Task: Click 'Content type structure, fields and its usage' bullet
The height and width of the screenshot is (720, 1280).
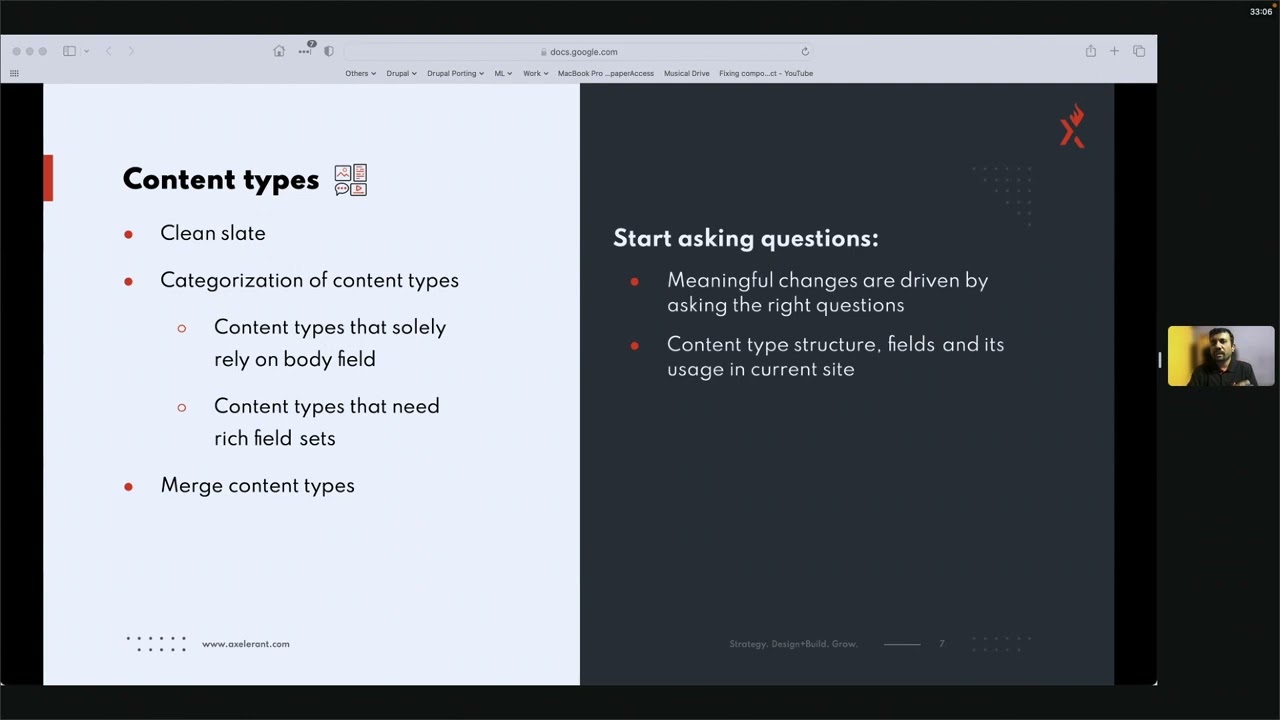Action: (836, 356)
